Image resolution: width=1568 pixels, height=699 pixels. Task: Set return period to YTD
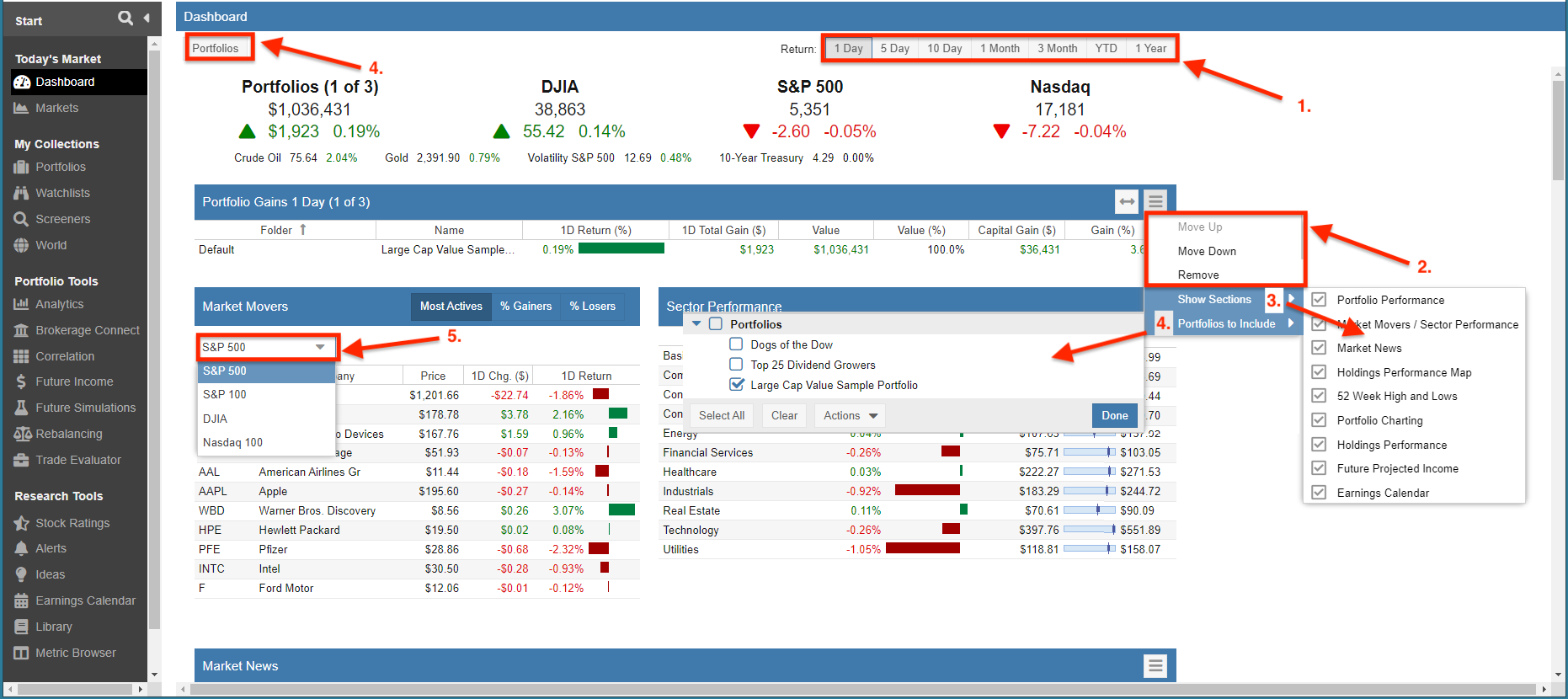[x=1106, y=48]
